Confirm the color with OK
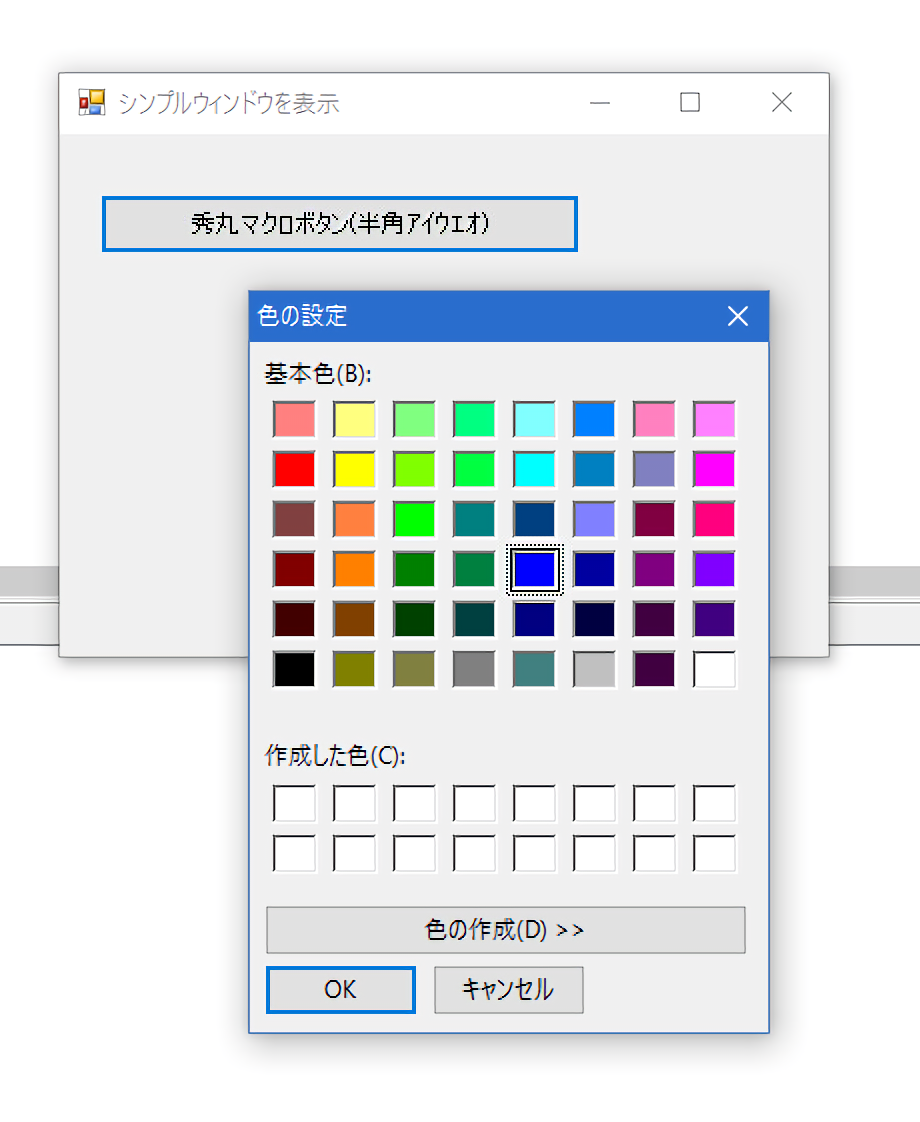This screenshot has width=920, height=1122. coord(340,990)
